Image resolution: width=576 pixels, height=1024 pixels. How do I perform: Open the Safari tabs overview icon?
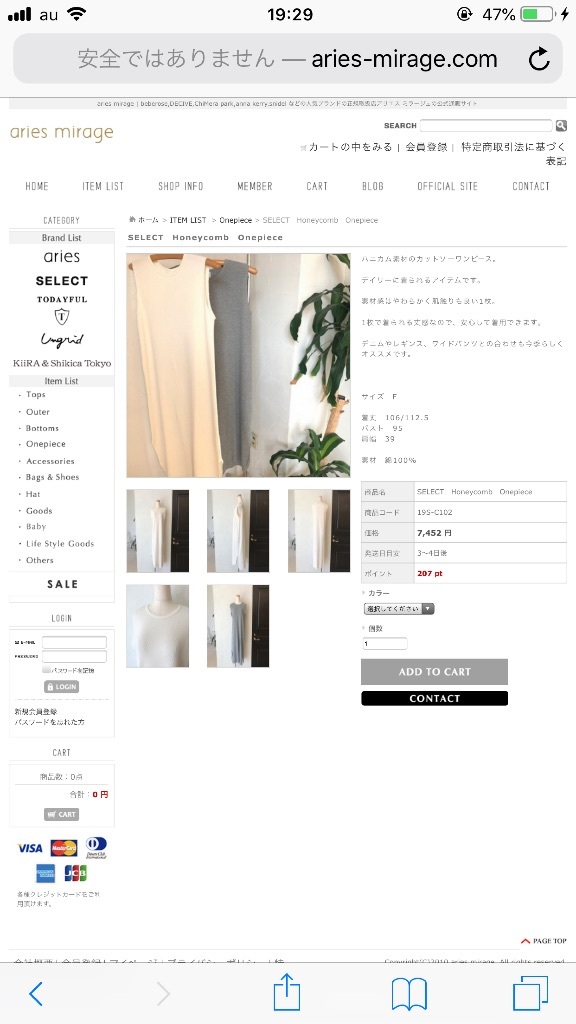click(x=530, y=994)
